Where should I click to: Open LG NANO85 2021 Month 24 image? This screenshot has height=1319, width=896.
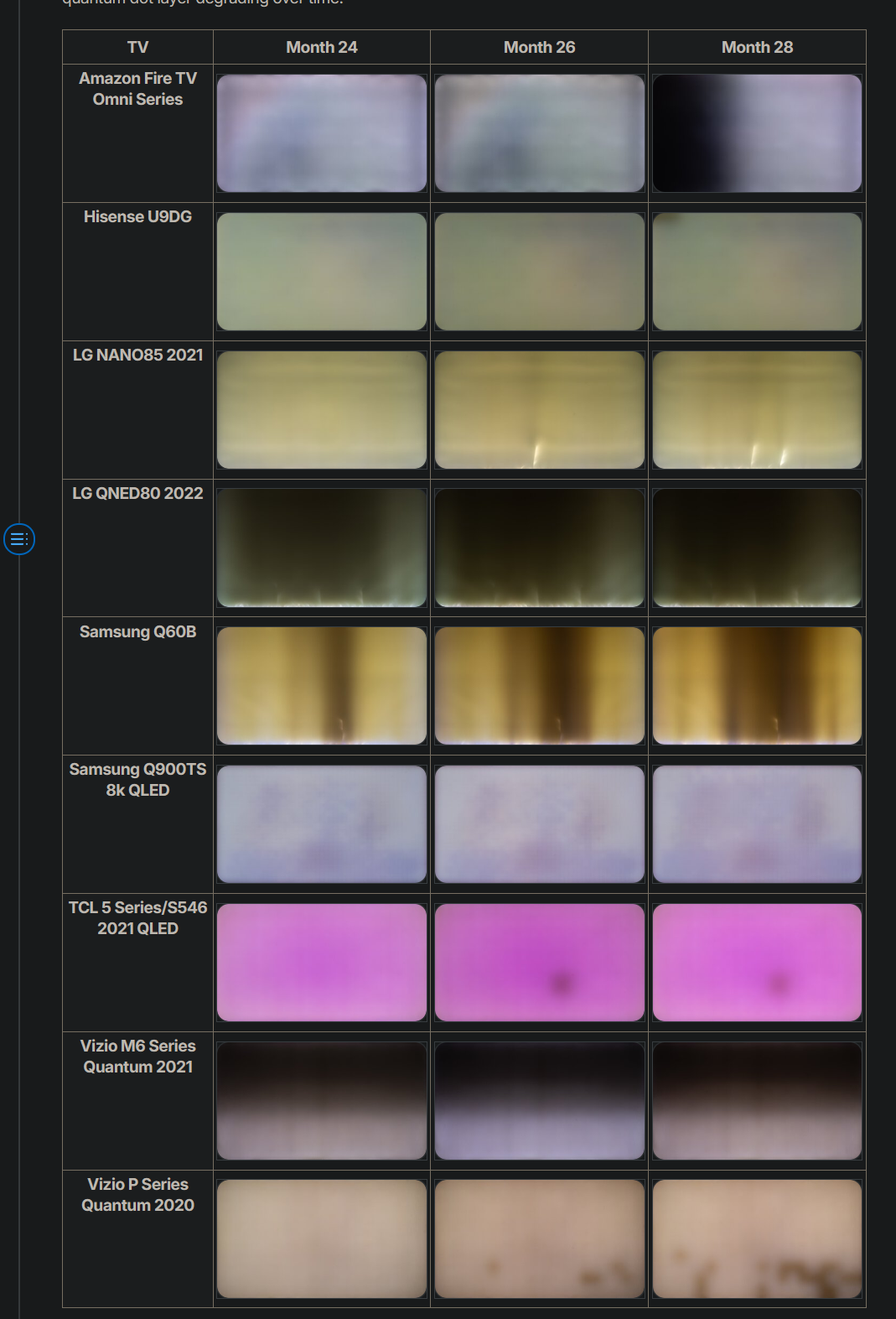point(322,410)
